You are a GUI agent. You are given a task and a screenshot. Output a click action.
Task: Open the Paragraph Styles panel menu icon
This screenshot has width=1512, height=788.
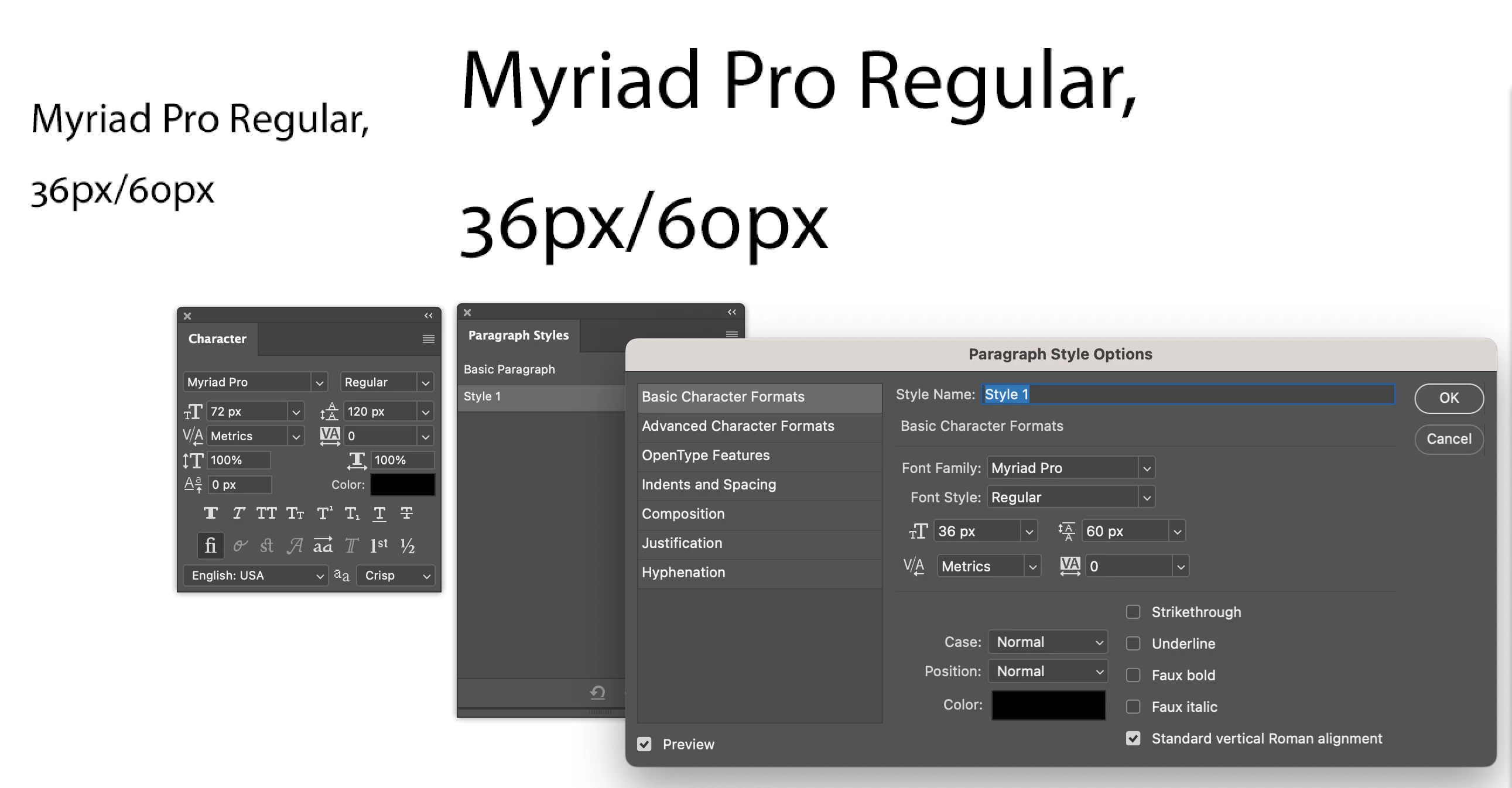tap(731, 335)
